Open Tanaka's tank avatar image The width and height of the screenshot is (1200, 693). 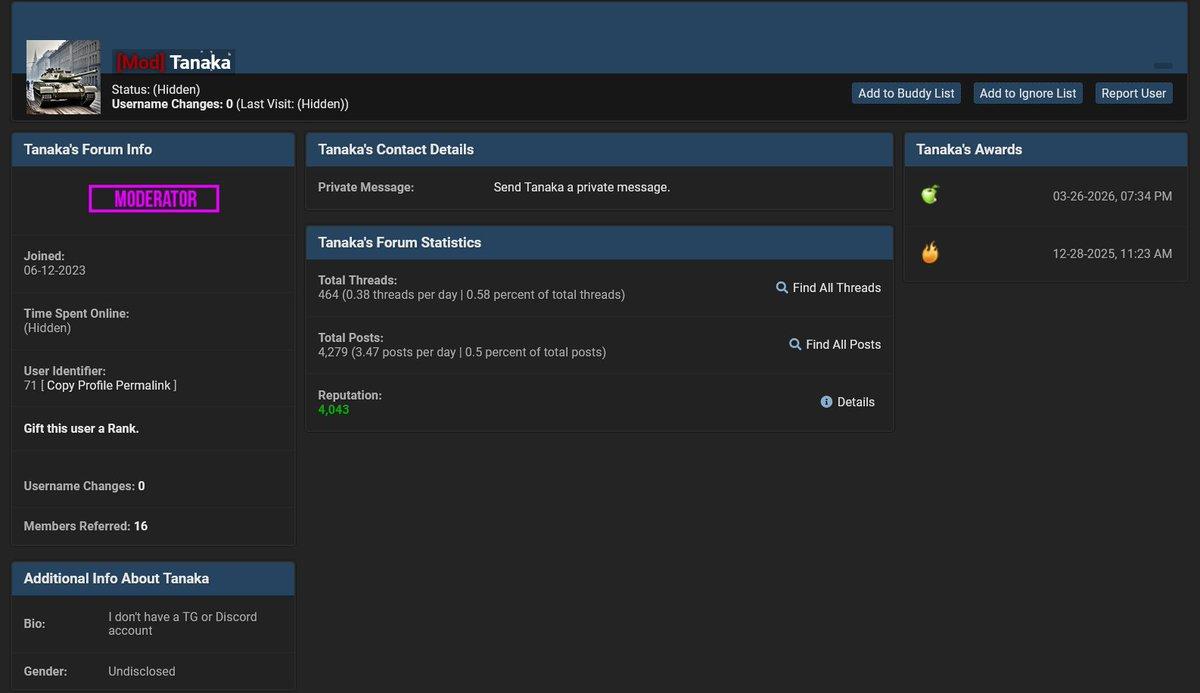[63, 76]
